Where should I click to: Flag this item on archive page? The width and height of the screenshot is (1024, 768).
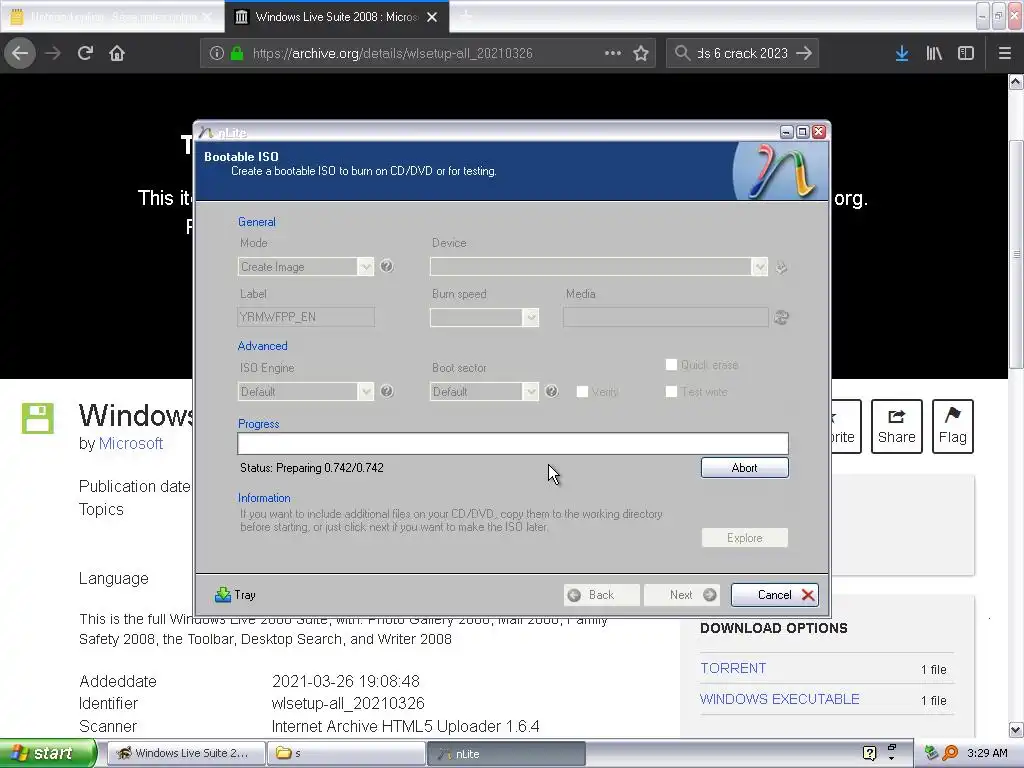pyautogui.click(x=953, y=426)
